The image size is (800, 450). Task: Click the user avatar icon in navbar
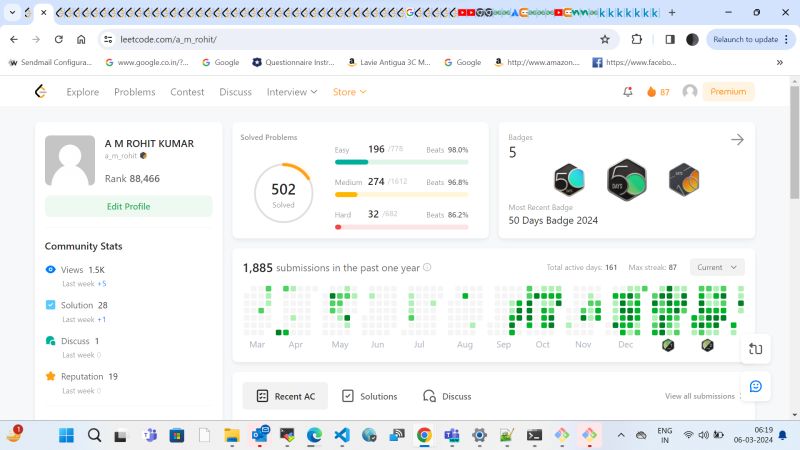(x=690, y=91)
